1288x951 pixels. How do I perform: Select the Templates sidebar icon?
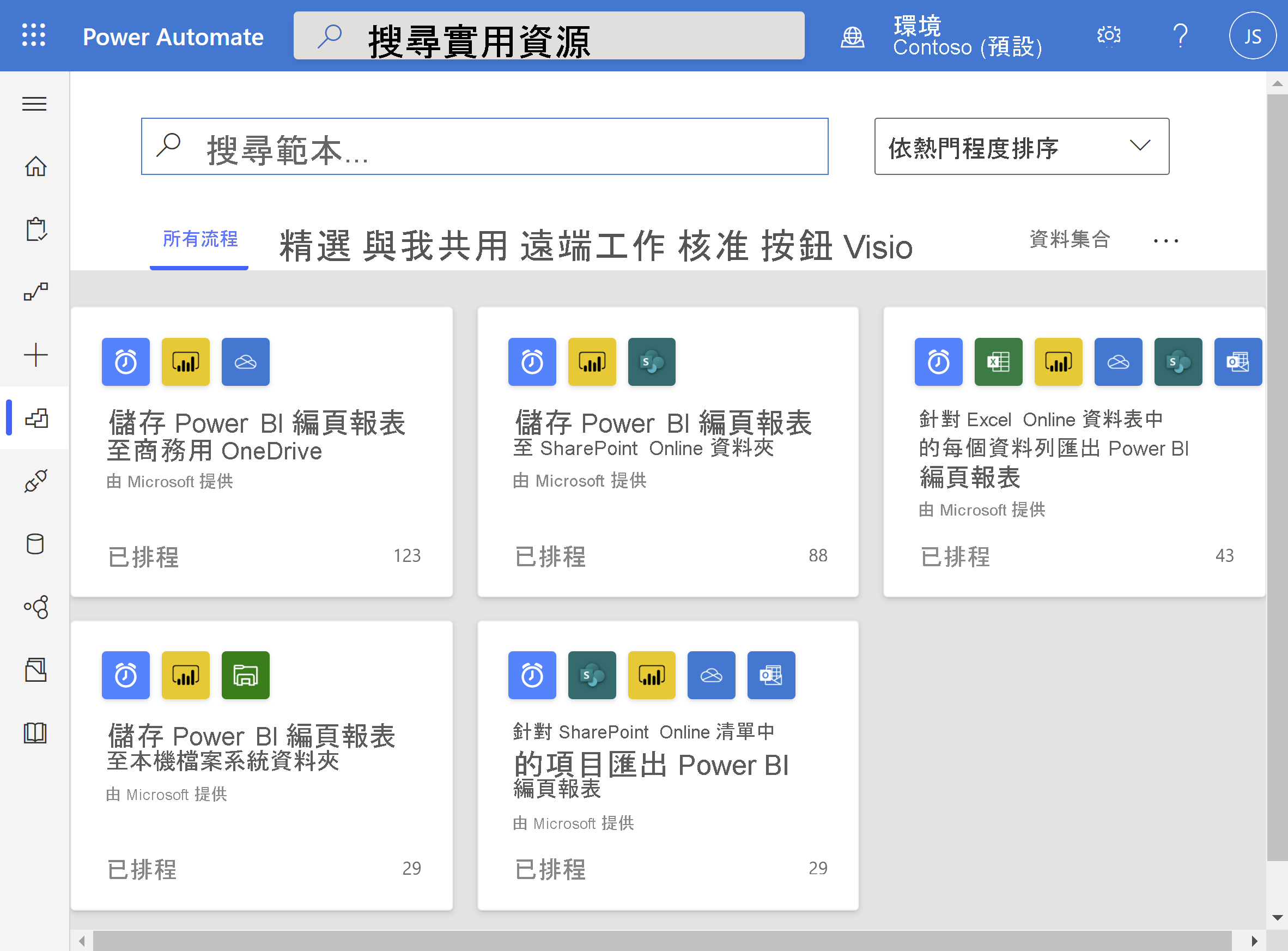[35, 418]
